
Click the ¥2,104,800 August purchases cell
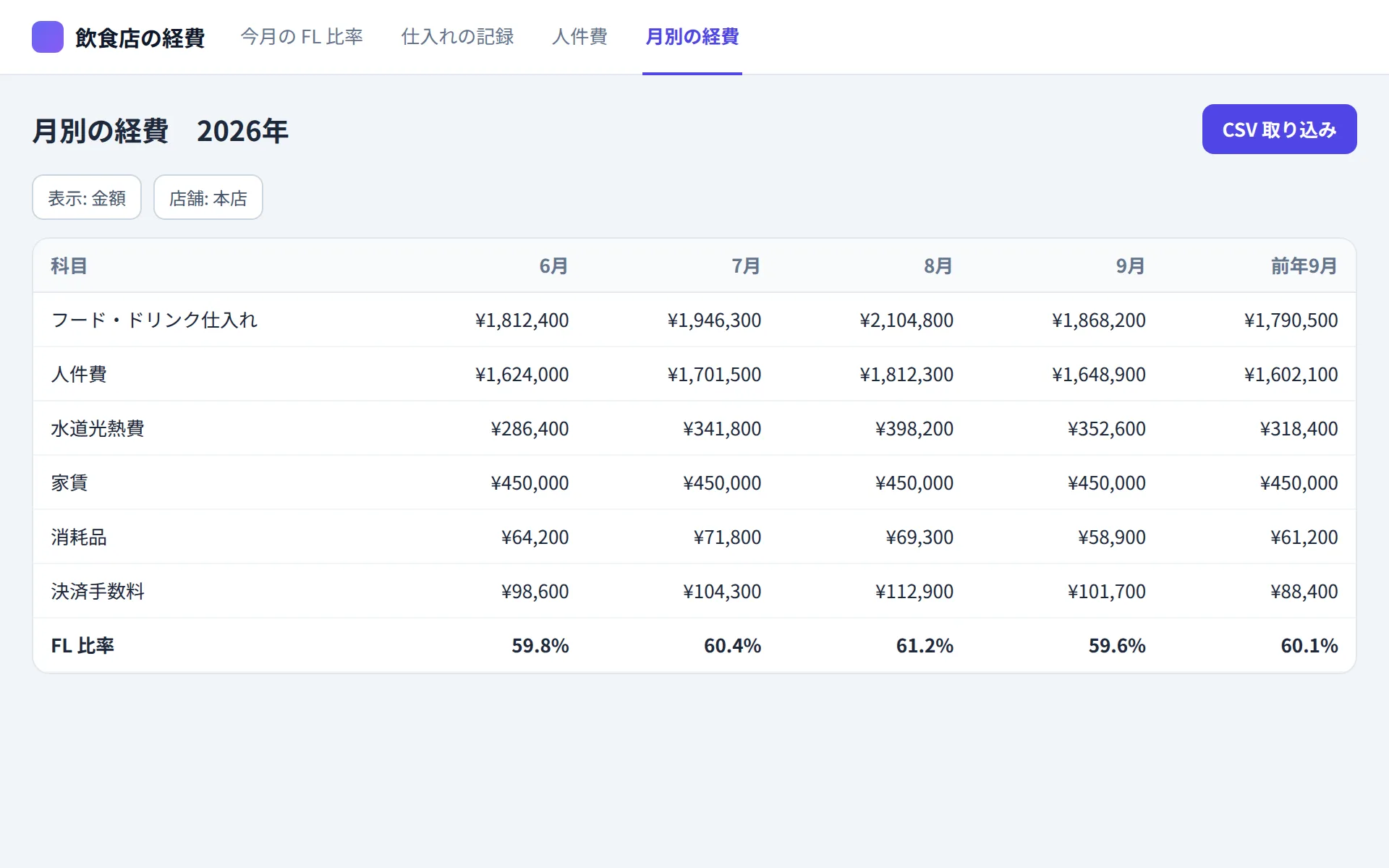(906, 320)
